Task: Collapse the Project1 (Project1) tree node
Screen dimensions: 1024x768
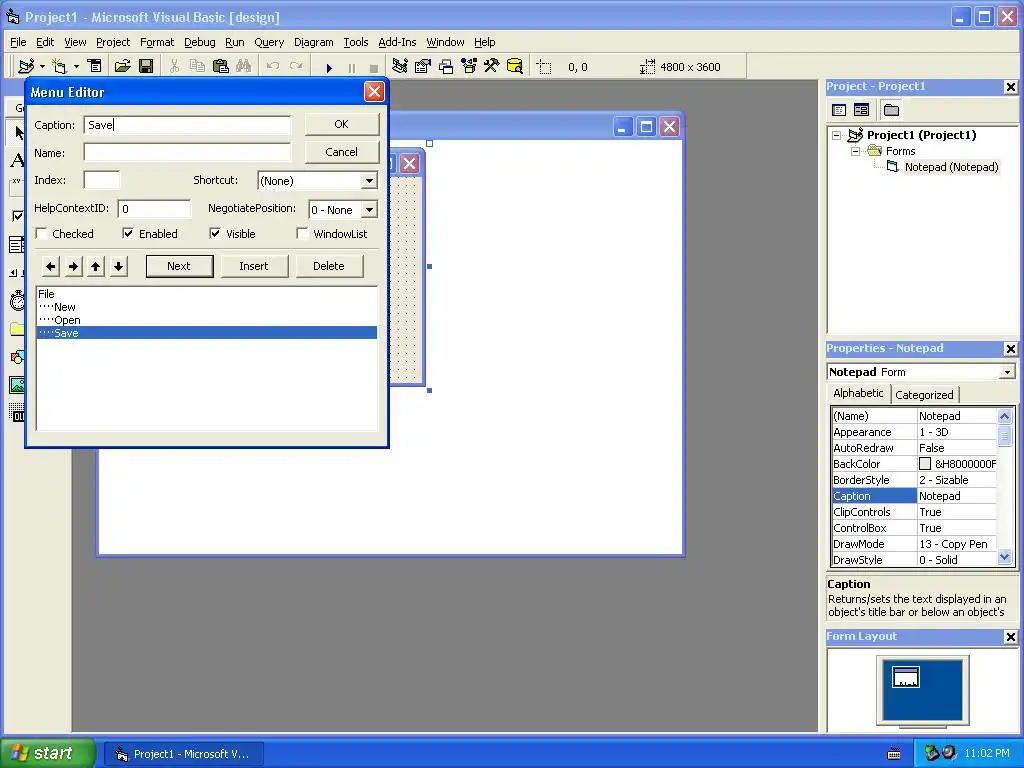Action: (x=837, y=135)
